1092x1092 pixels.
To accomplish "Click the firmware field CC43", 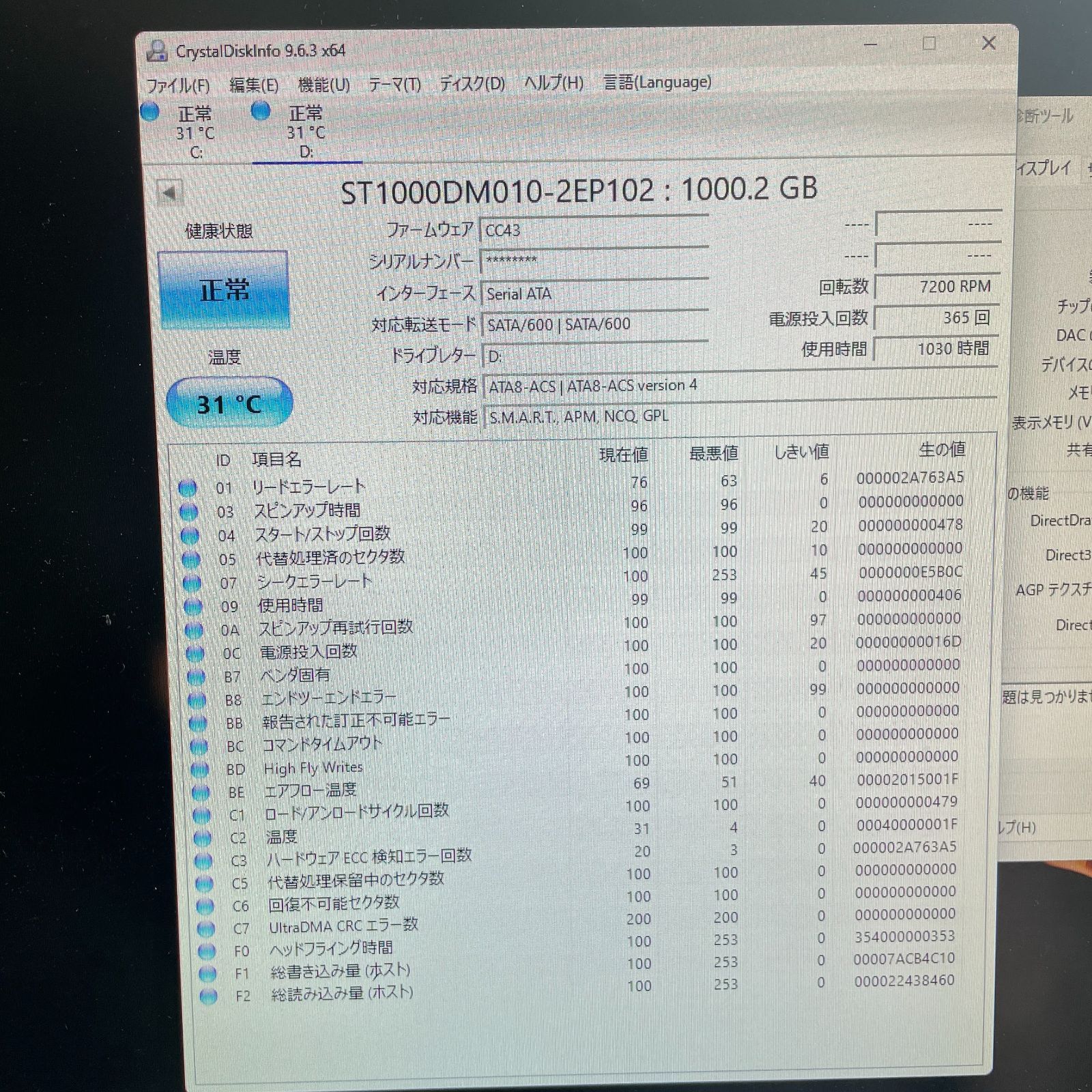I will pyautogui.click(x=594, y=230).
